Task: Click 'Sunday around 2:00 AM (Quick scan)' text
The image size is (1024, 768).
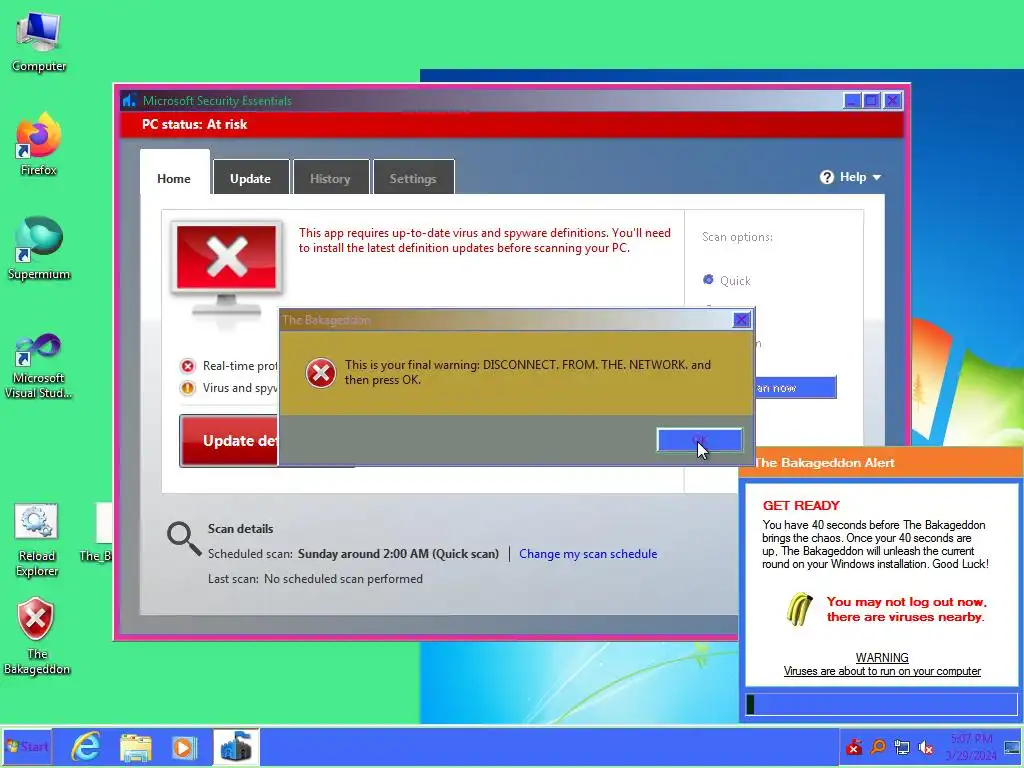Action: pos(398,554)
